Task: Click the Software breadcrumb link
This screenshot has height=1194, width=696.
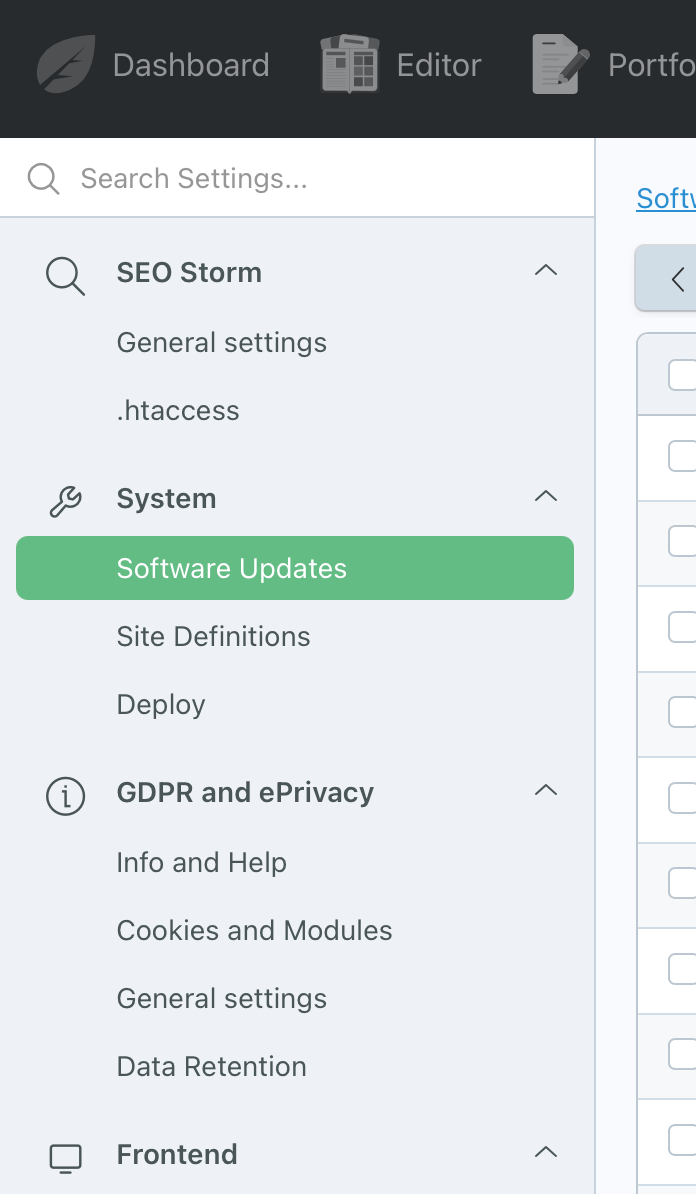Action: (x=666, y=198)
